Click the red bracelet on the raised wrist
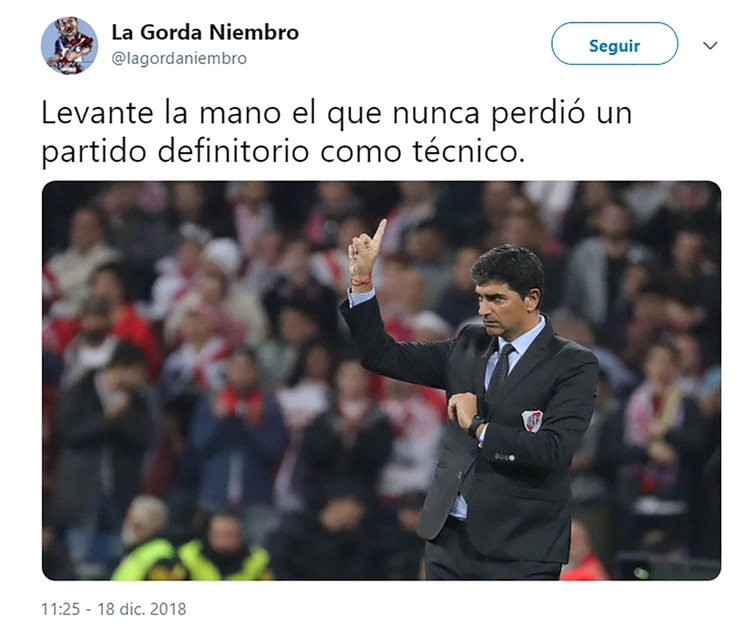Screen dimensions: 750x633 361,281
